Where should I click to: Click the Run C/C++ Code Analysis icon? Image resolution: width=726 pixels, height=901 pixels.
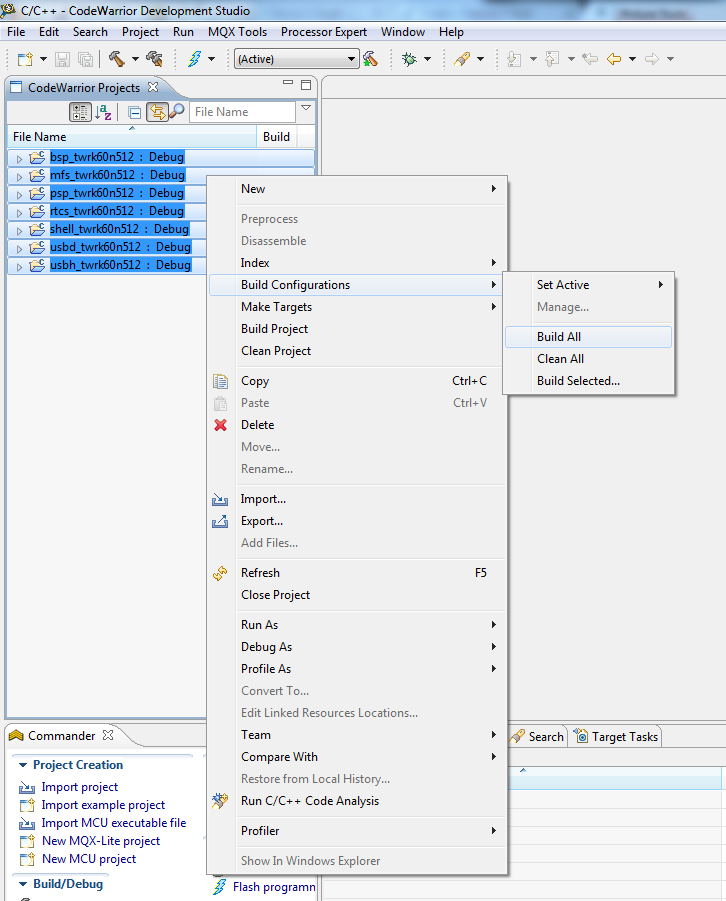click(221, 801)
